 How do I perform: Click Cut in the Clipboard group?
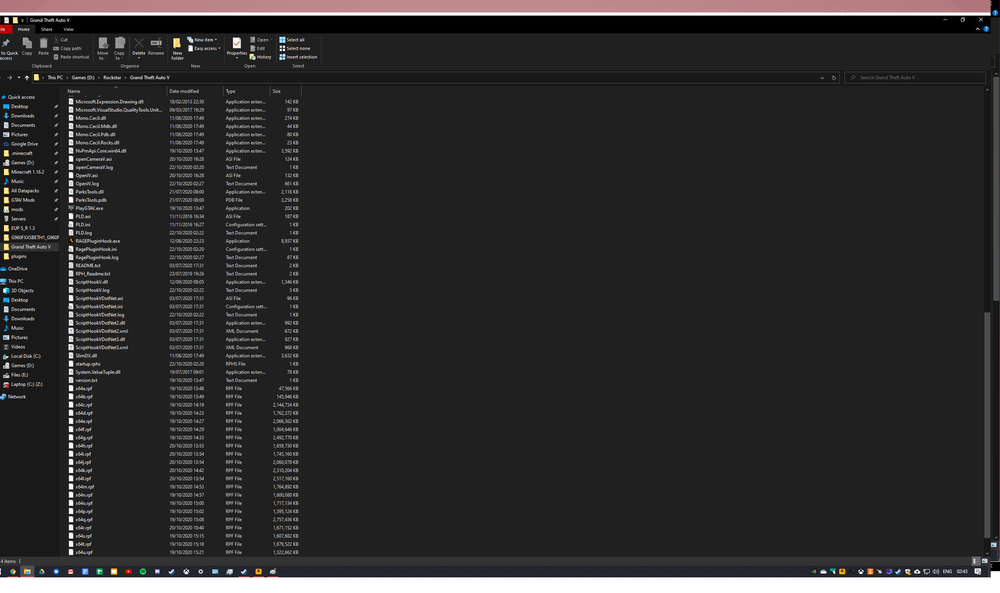(x=61, y=40)
